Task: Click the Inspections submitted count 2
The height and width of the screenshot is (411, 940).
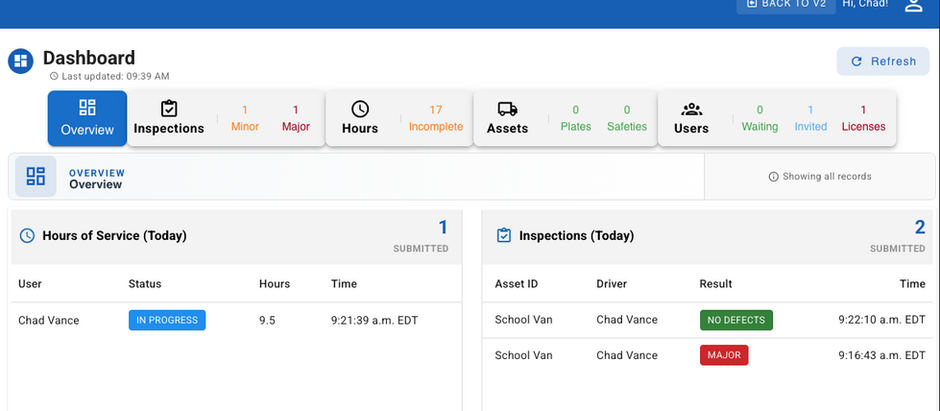Action: pos(920,228)
